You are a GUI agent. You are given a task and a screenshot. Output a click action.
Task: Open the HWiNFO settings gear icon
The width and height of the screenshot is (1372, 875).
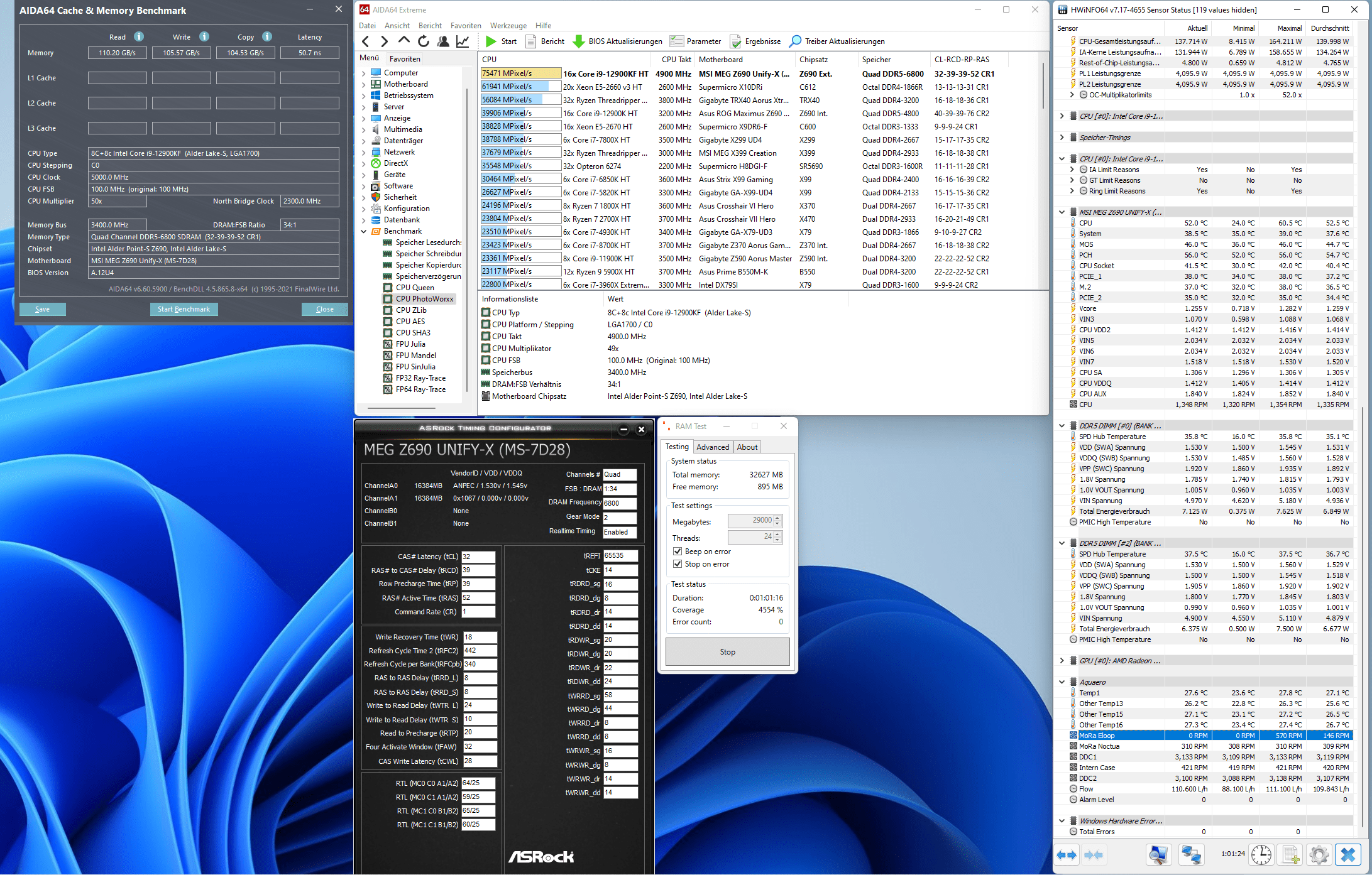tap(1318, 854)
